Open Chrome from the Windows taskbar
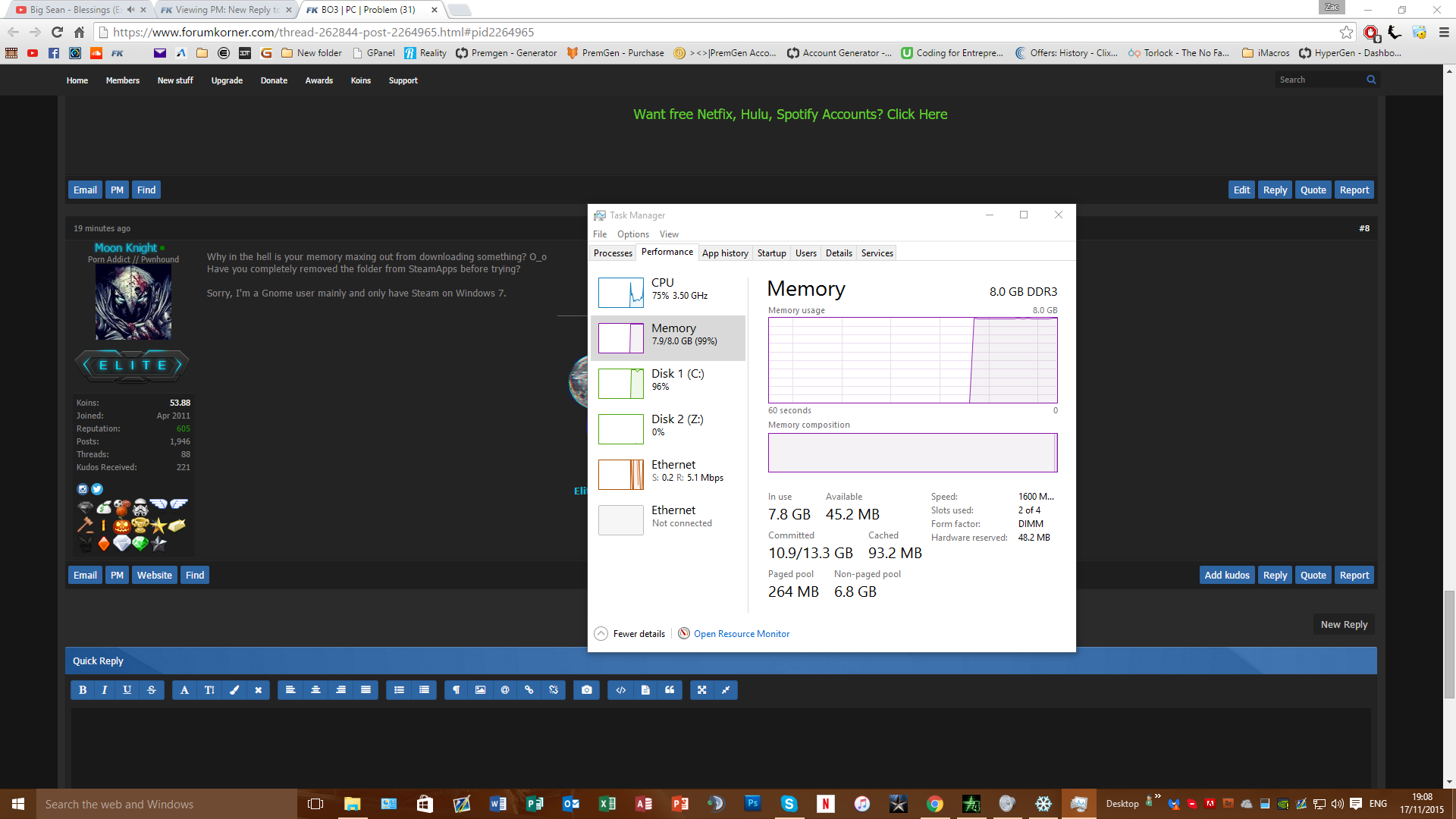 pos(934,804)
